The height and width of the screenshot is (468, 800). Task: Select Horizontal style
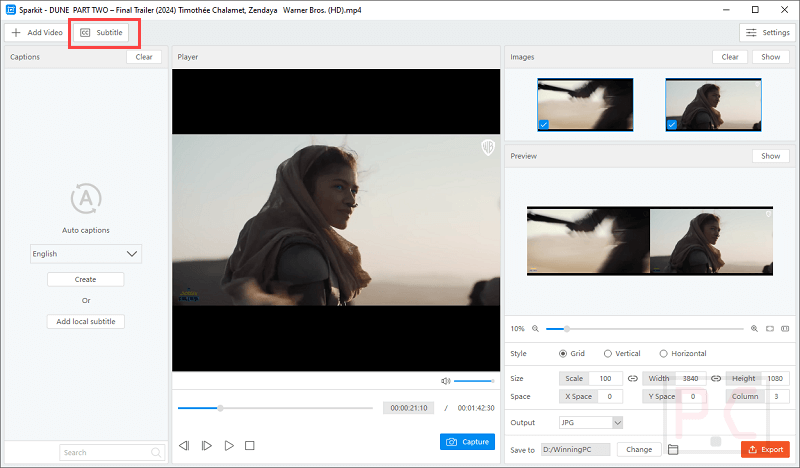coord(683,353)
